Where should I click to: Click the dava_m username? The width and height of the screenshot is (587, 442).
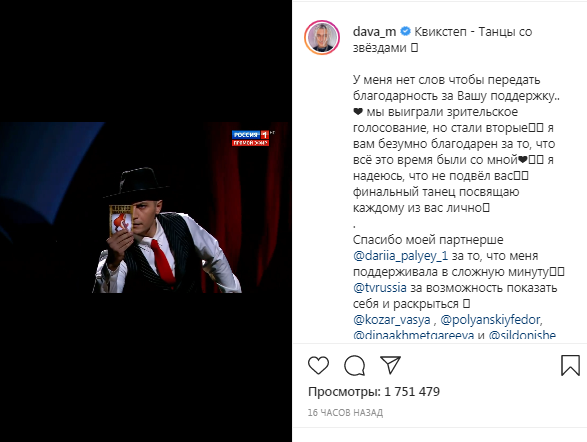click(x=374, y=32)
